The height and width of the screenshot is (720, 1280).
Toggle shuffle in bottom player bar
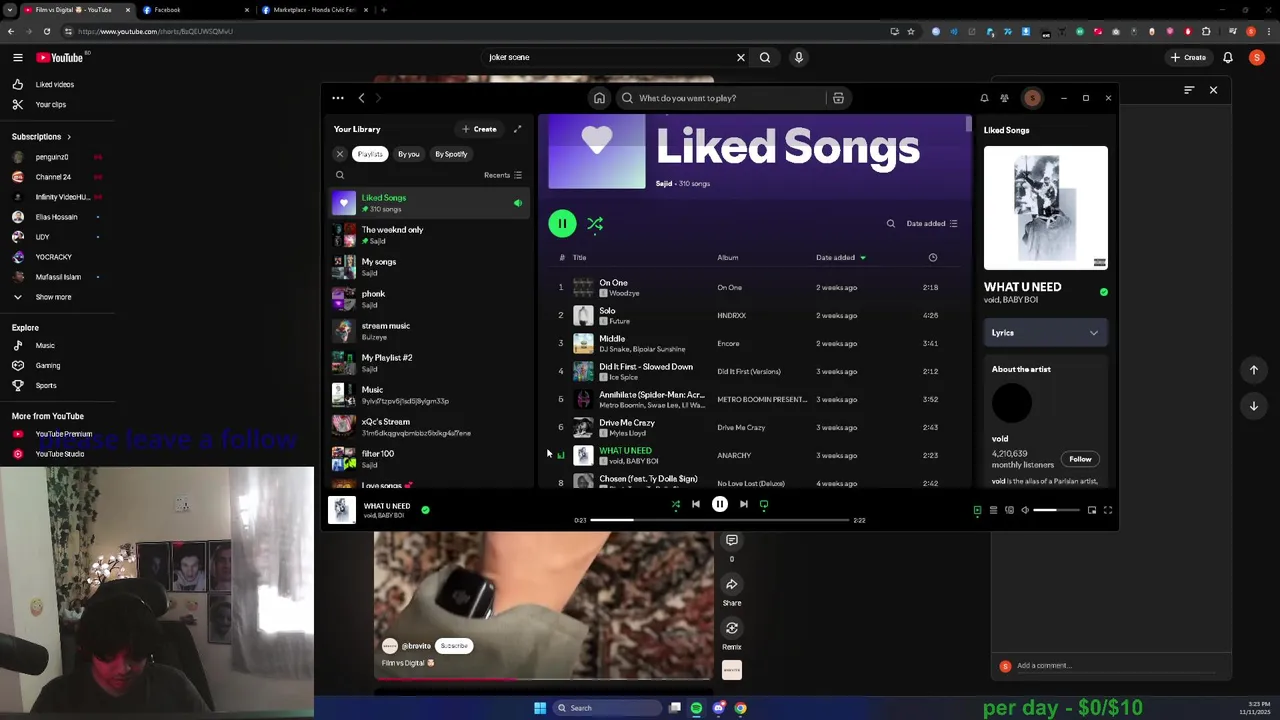click(675, 505)
